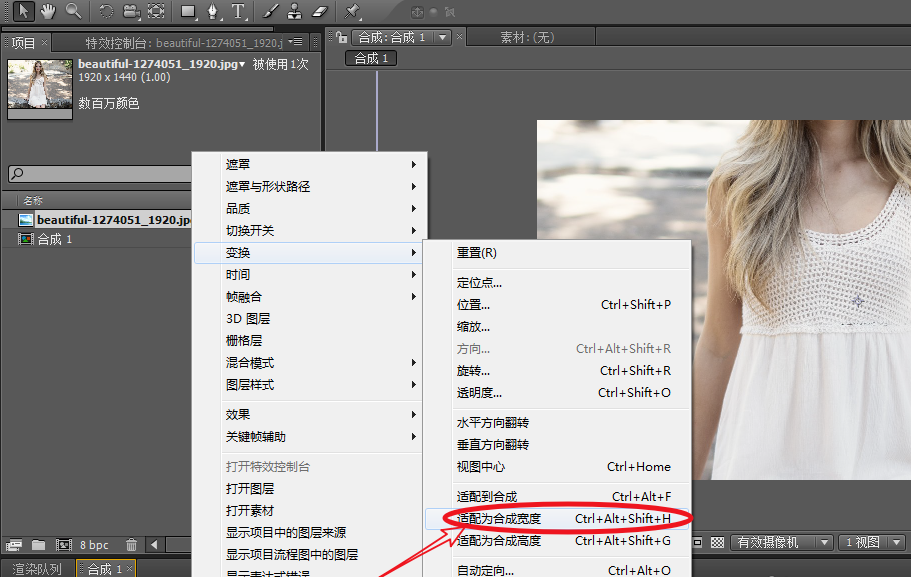Expand the 关键帧辅助 submenu
This screenshot has width=911, height=577.
tap(310, 437)
